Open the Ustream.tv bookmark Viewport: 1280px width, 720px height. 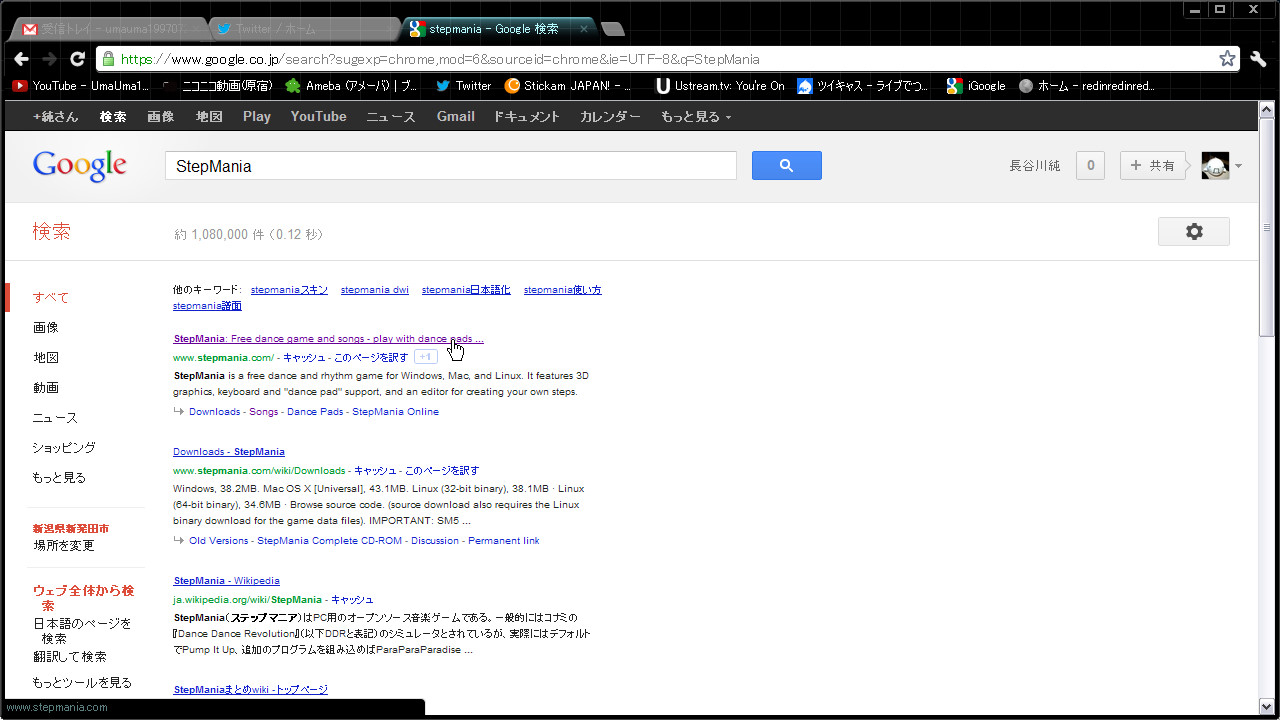pos(720,86)
